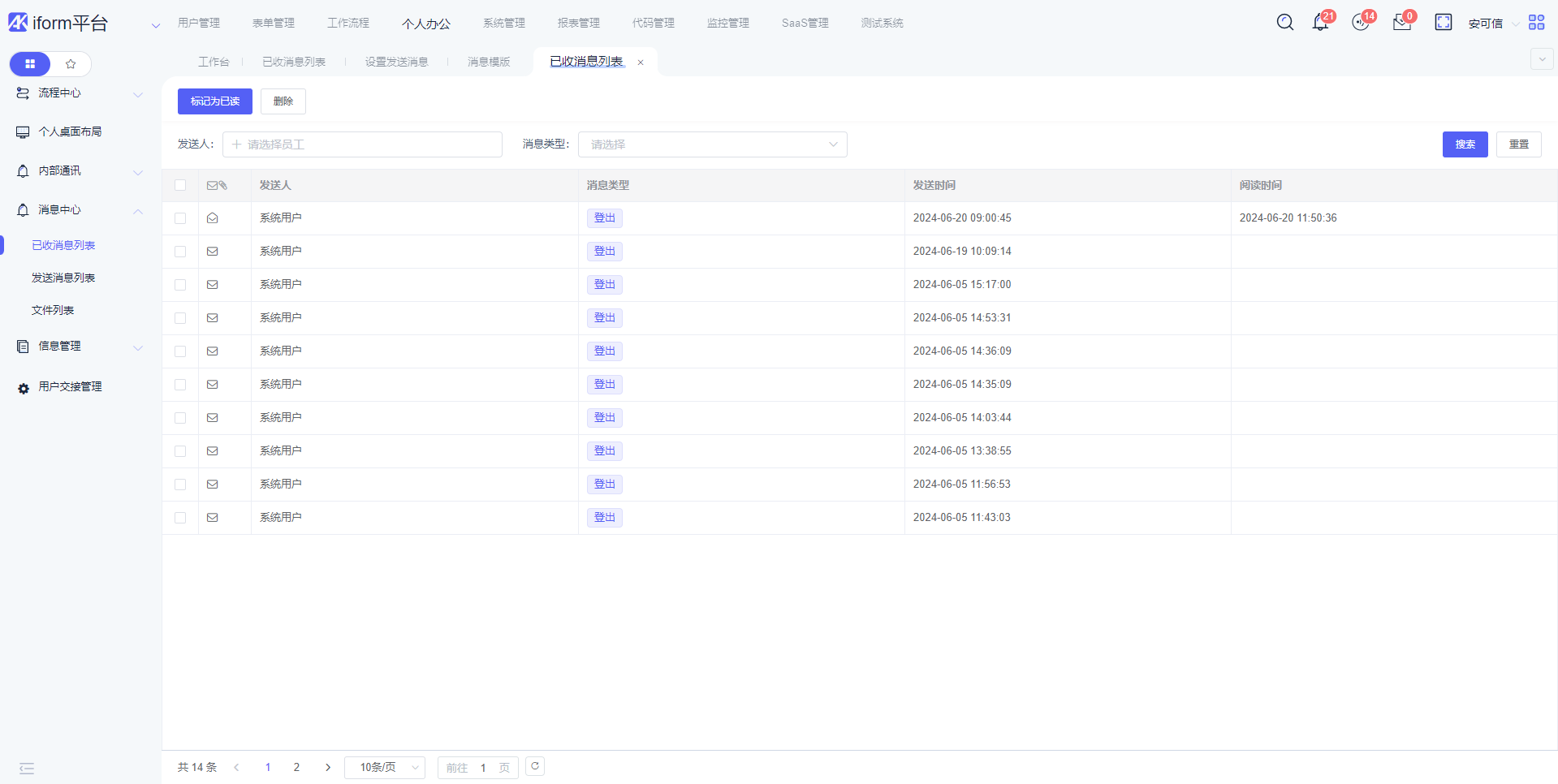This screenshot has width=1558, height=784.
Task: Open the notification bell with 21 badge
Action: (x=1320, y=23)
